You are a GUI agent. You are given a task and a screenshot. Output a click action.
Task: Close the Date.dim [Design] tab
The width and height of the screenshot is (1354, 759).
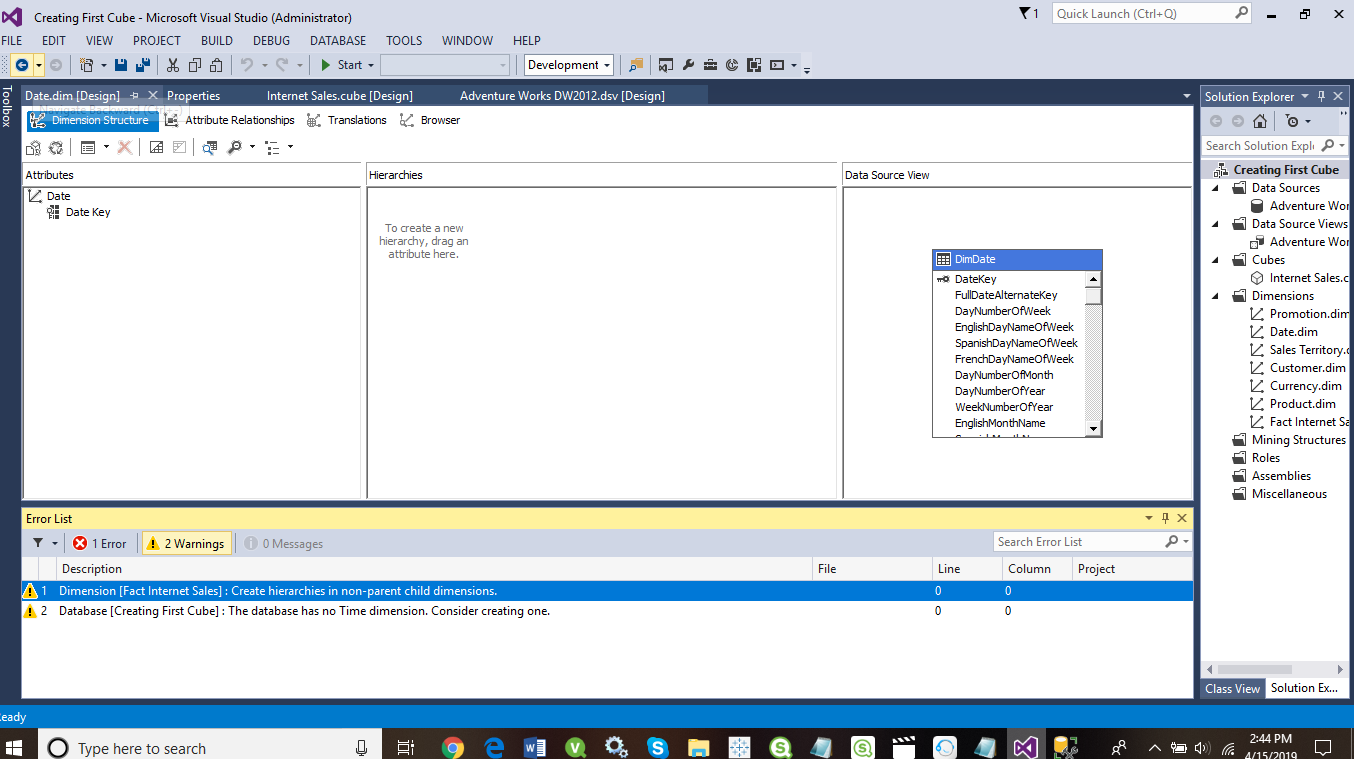[x=153, y=96]
